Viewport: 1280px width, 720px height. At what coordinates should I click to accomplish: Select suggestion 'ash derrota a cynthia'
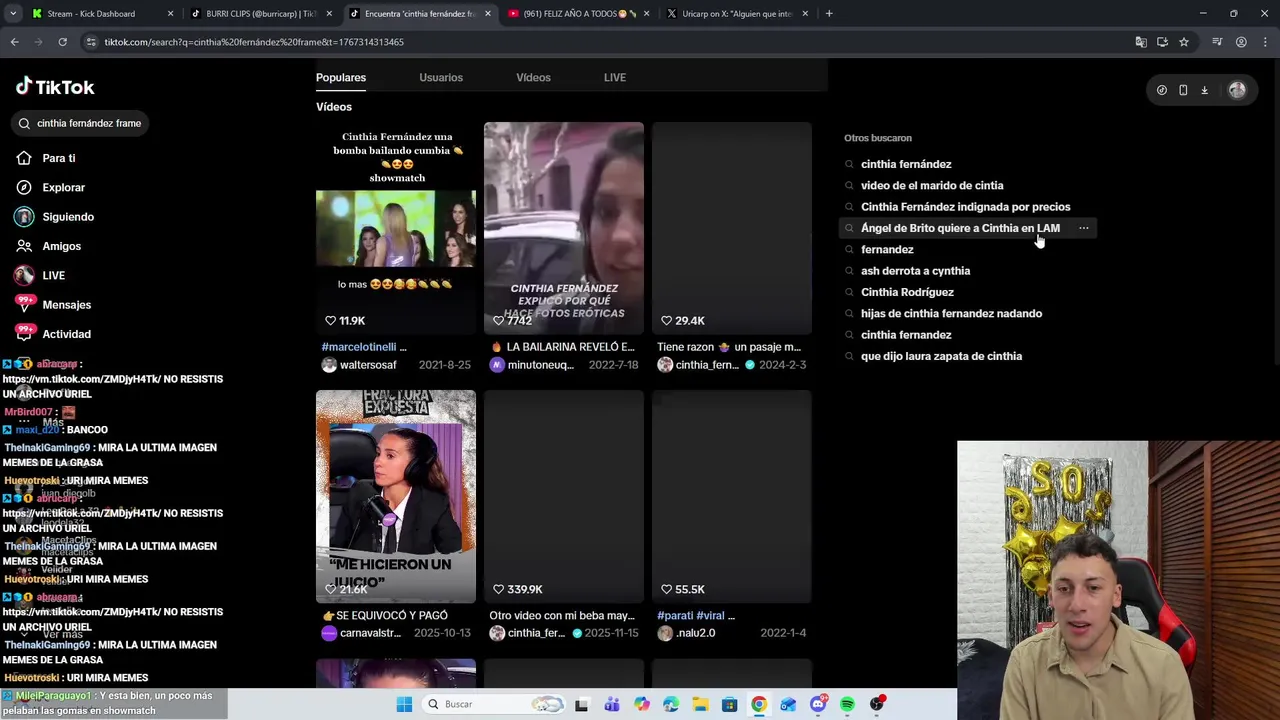coord(915,271)
